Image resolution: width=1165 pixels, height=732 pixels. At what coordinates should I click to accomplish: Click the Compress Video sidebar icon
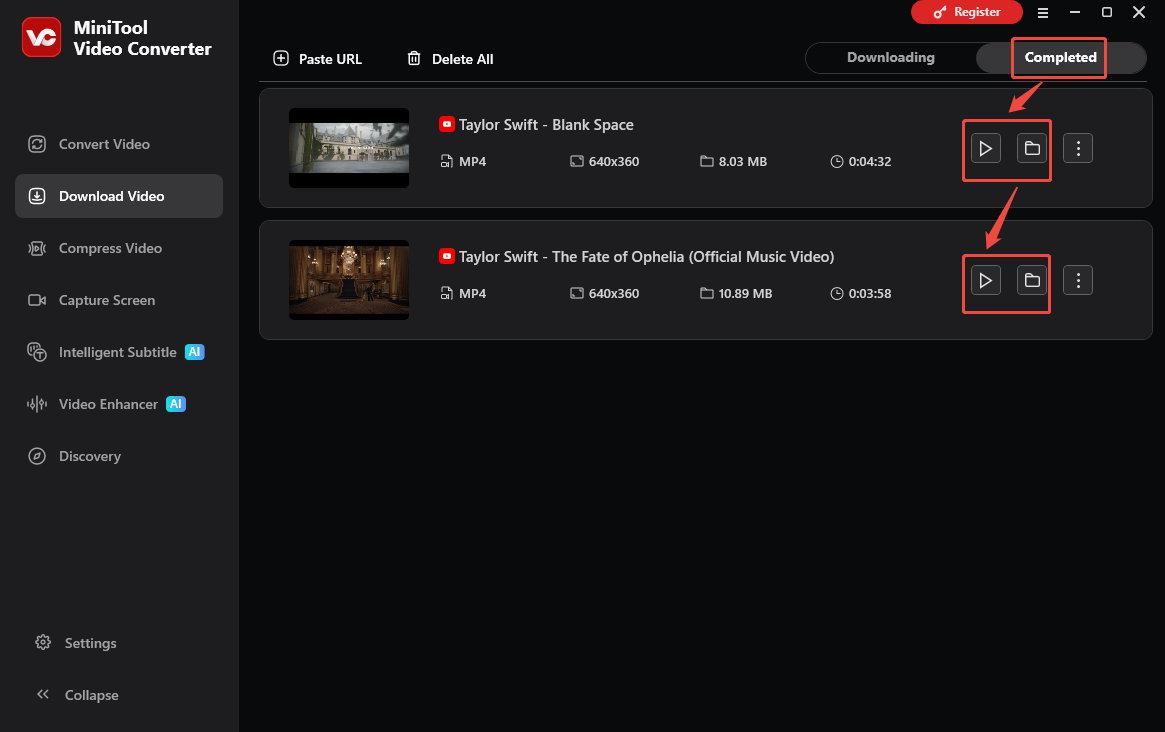[x=37, y=248]
